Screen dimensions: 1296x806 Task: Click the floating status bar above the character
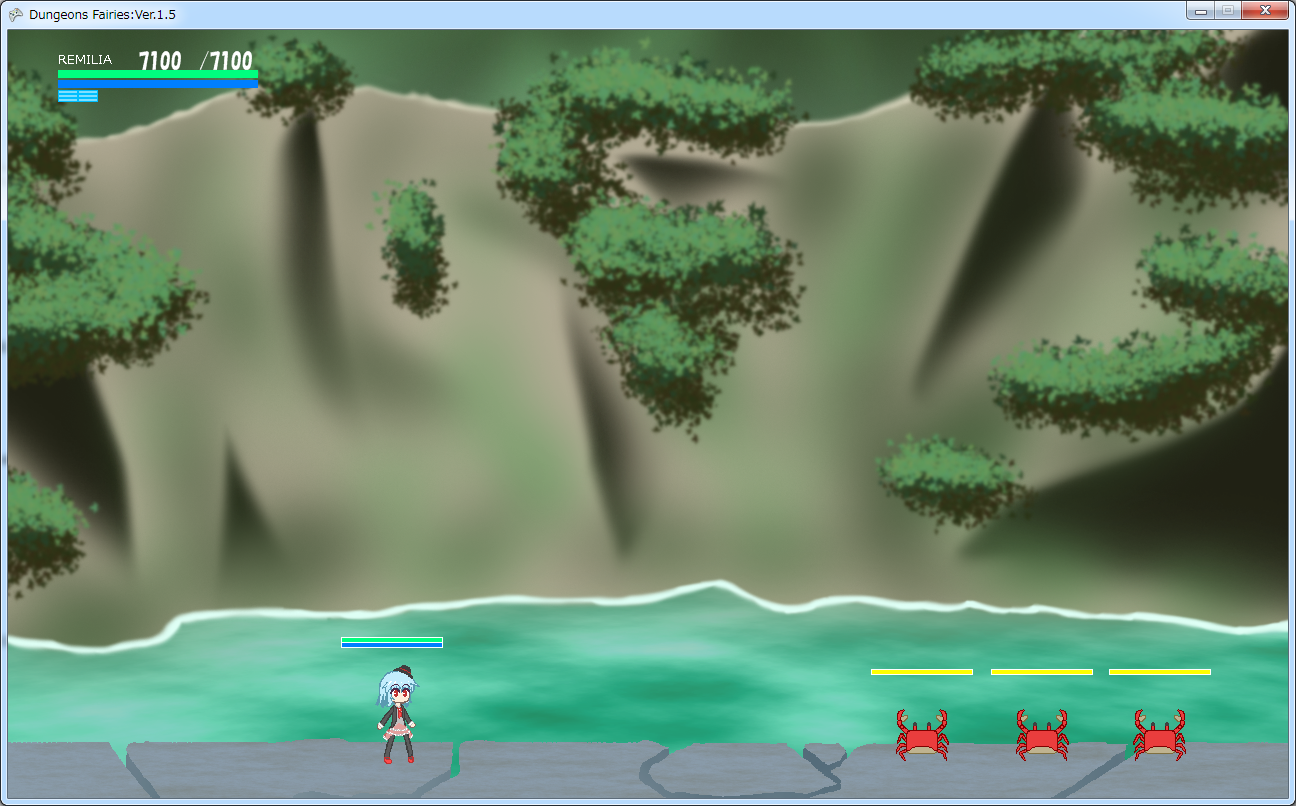(392, 642)
